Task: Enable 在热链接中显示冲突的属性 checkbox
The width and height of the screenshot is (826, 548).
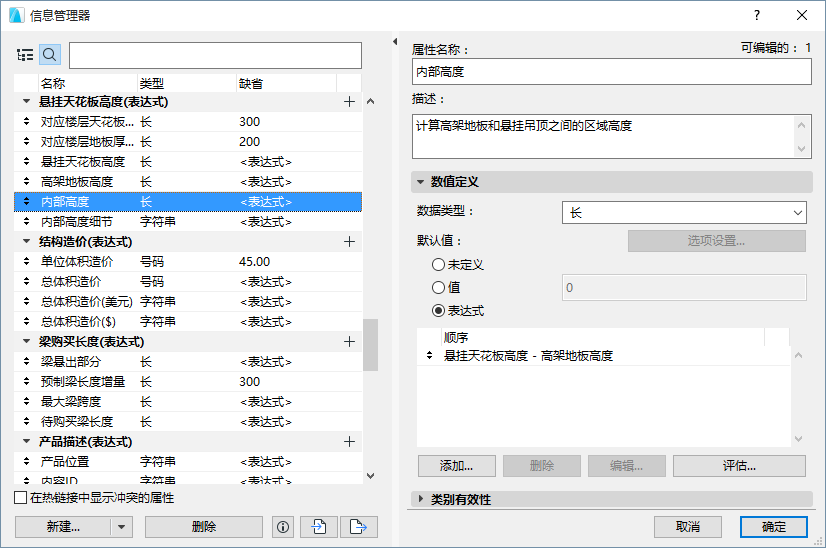Action: coord(21,498)
